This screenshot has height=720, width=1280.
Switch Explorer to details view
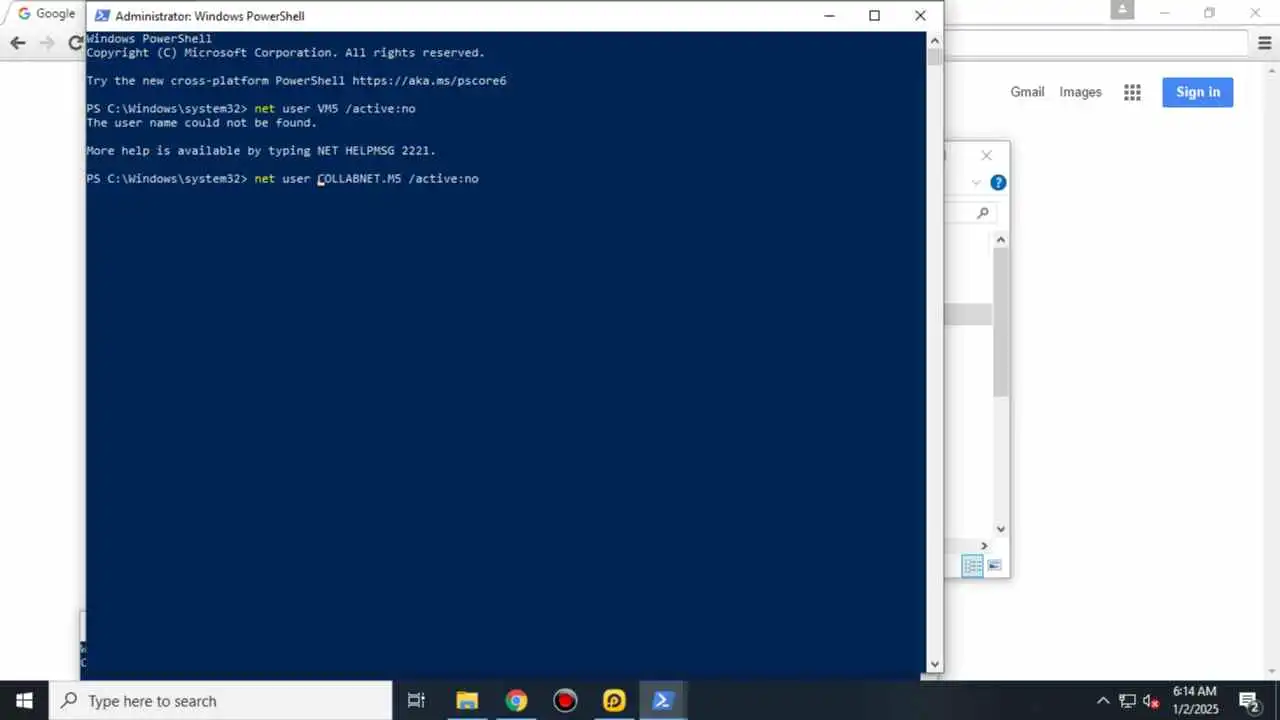pos(972,566)
